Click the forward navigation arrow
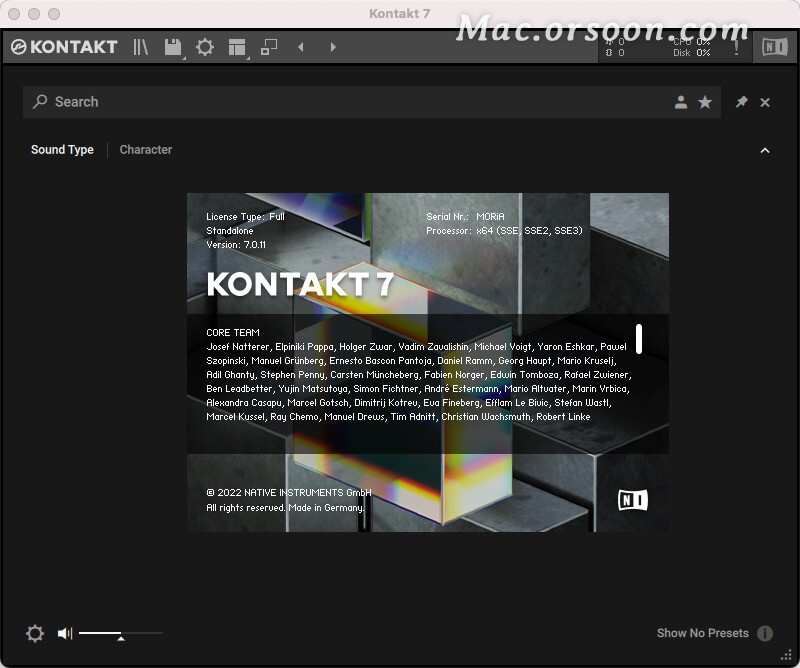 pyautogui.click(x=333, y=46)
